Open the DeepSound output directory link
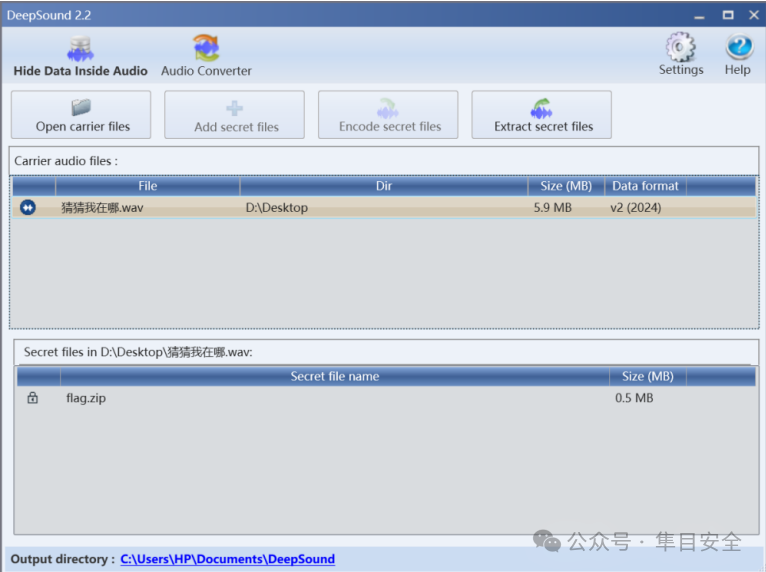 click(x=228, y=559)
